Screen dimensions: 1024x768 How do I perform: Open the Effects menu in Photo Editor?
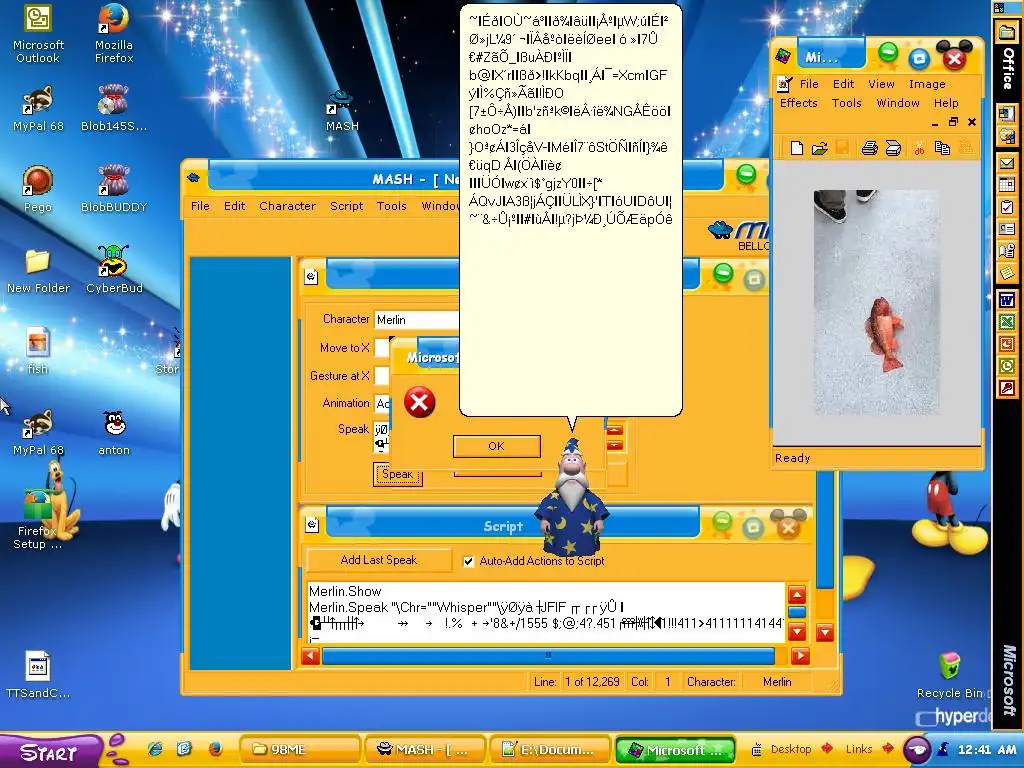click(798, 103)
